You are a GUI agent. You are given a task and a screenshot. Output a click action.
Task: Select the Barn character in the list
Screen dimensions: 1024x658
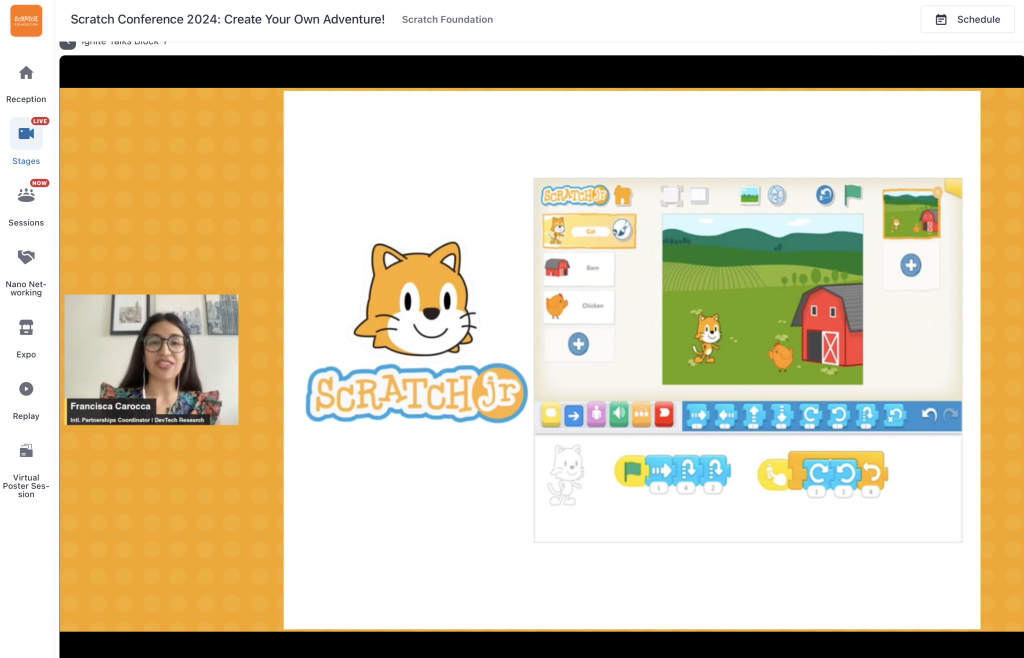pyautogui.click(x=579, y=268)
